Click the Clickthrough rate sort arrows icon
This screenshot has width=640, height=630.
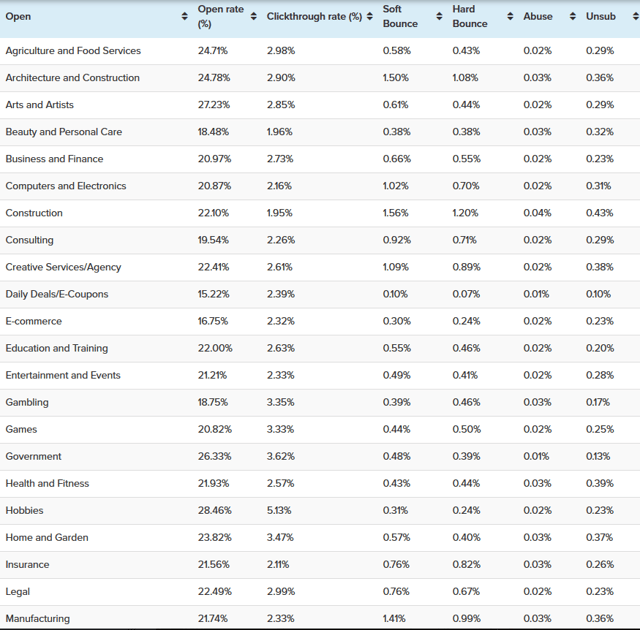[369, 17]
